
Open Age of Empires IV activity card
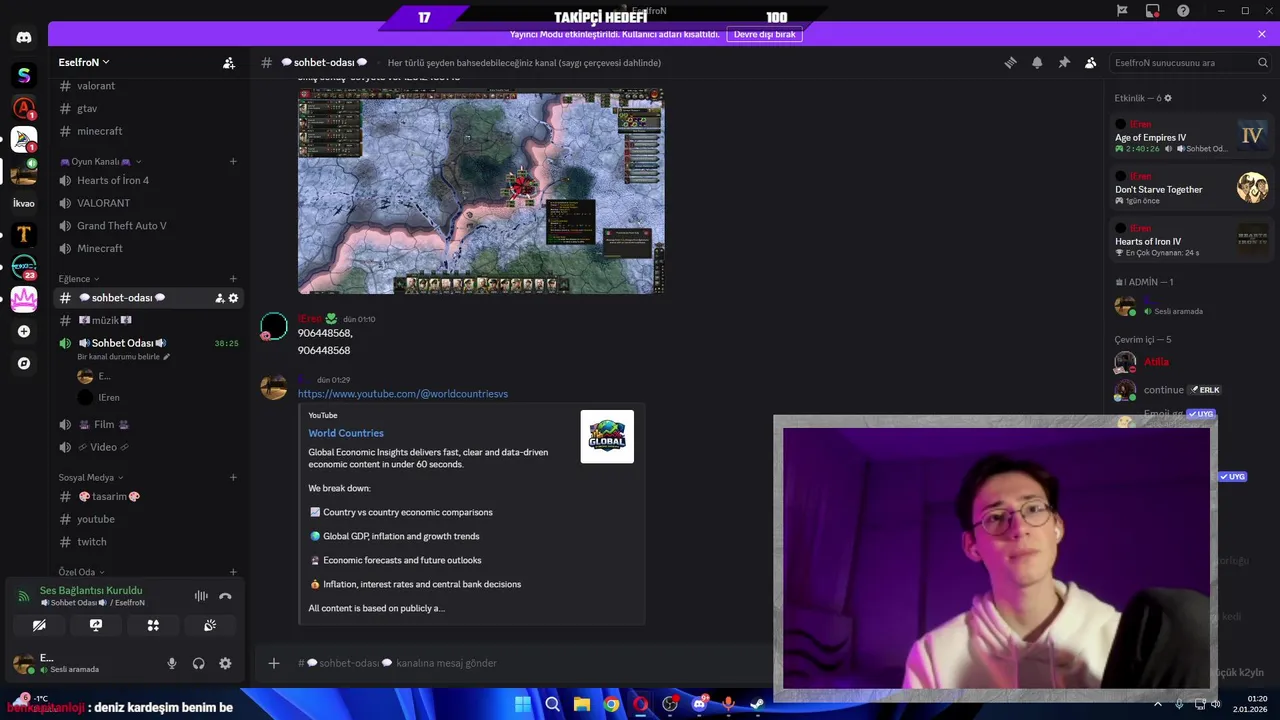point(1191,136)
